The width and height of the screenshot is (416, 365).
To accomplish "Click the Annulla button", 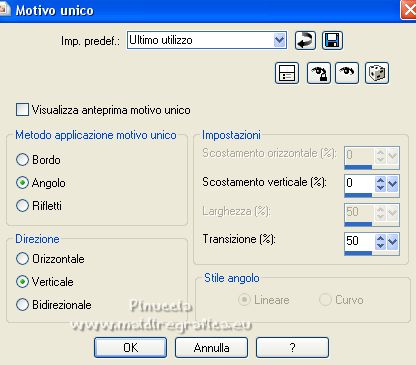I will (211, 348).
